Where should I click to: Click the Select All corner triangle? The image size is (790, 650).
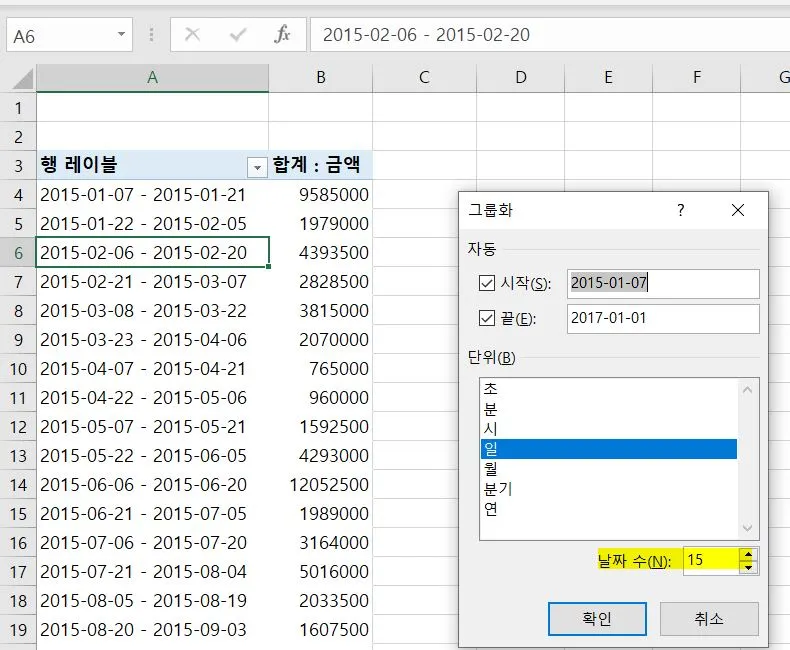click(x=22, y=79)
